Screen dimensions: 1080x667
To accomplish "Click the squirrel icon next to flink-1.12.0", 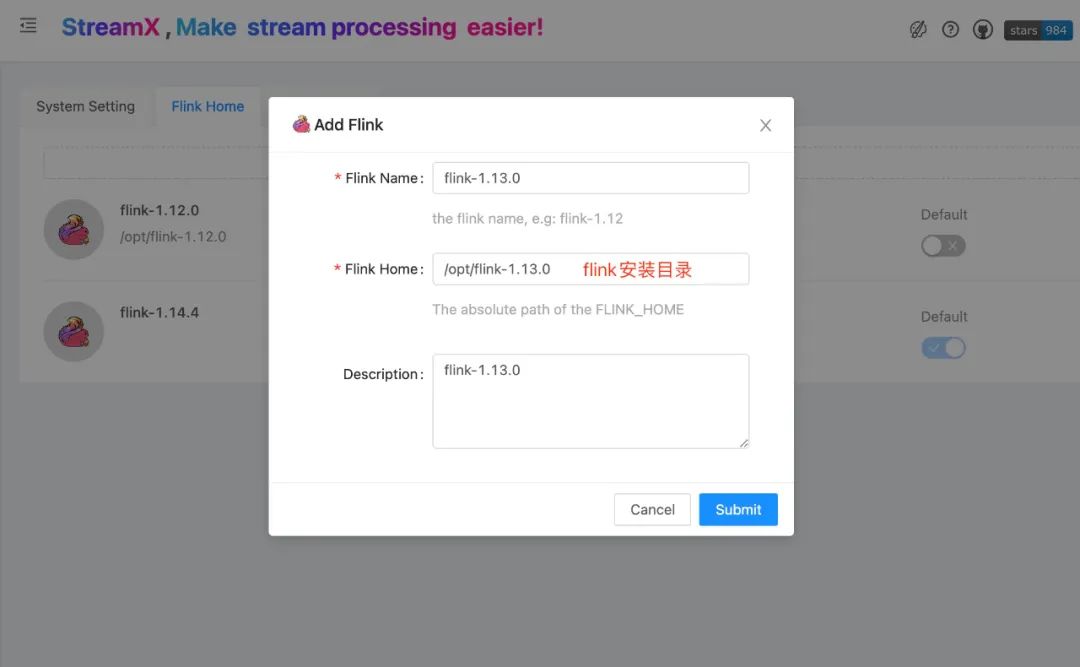I will [x=73, y=229].
